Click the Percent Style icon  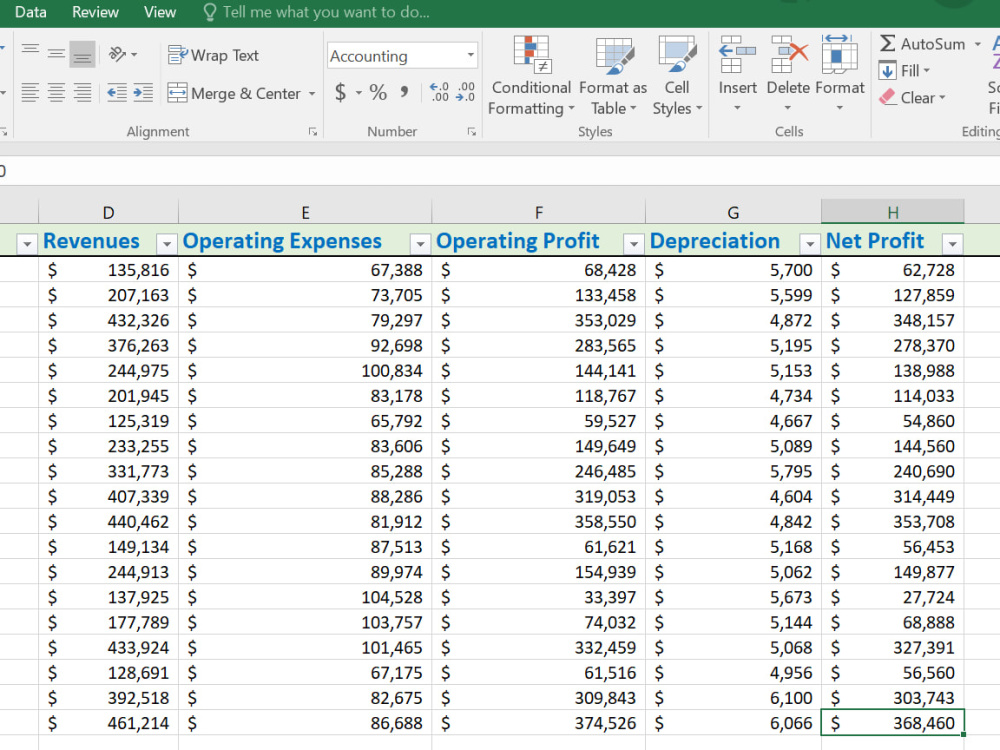coord(378,93)
